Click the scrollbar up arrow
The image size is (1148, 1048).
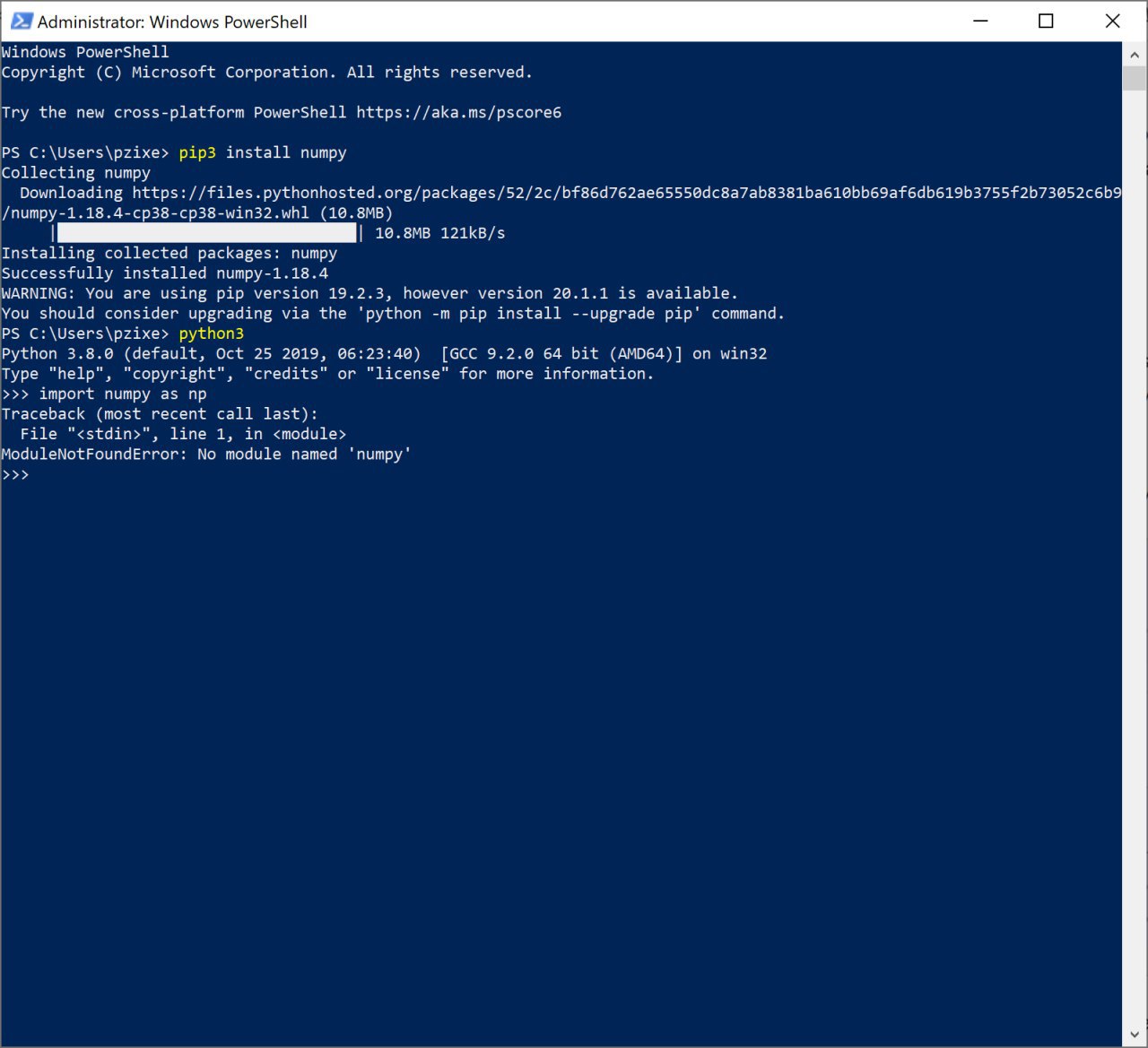coord(1135,54)
